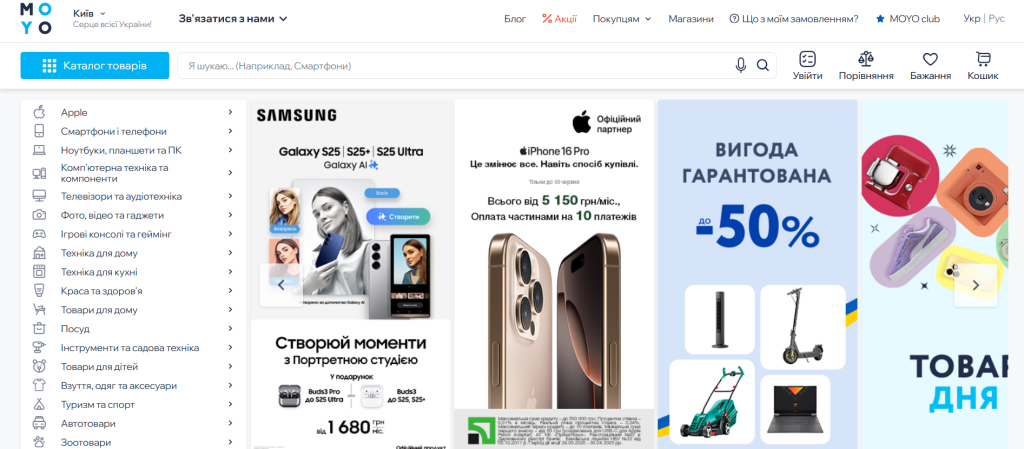Viewport: 1024px width, 449px height.
Task: Click the microphone voice search icon
Action: coord(741,65)
